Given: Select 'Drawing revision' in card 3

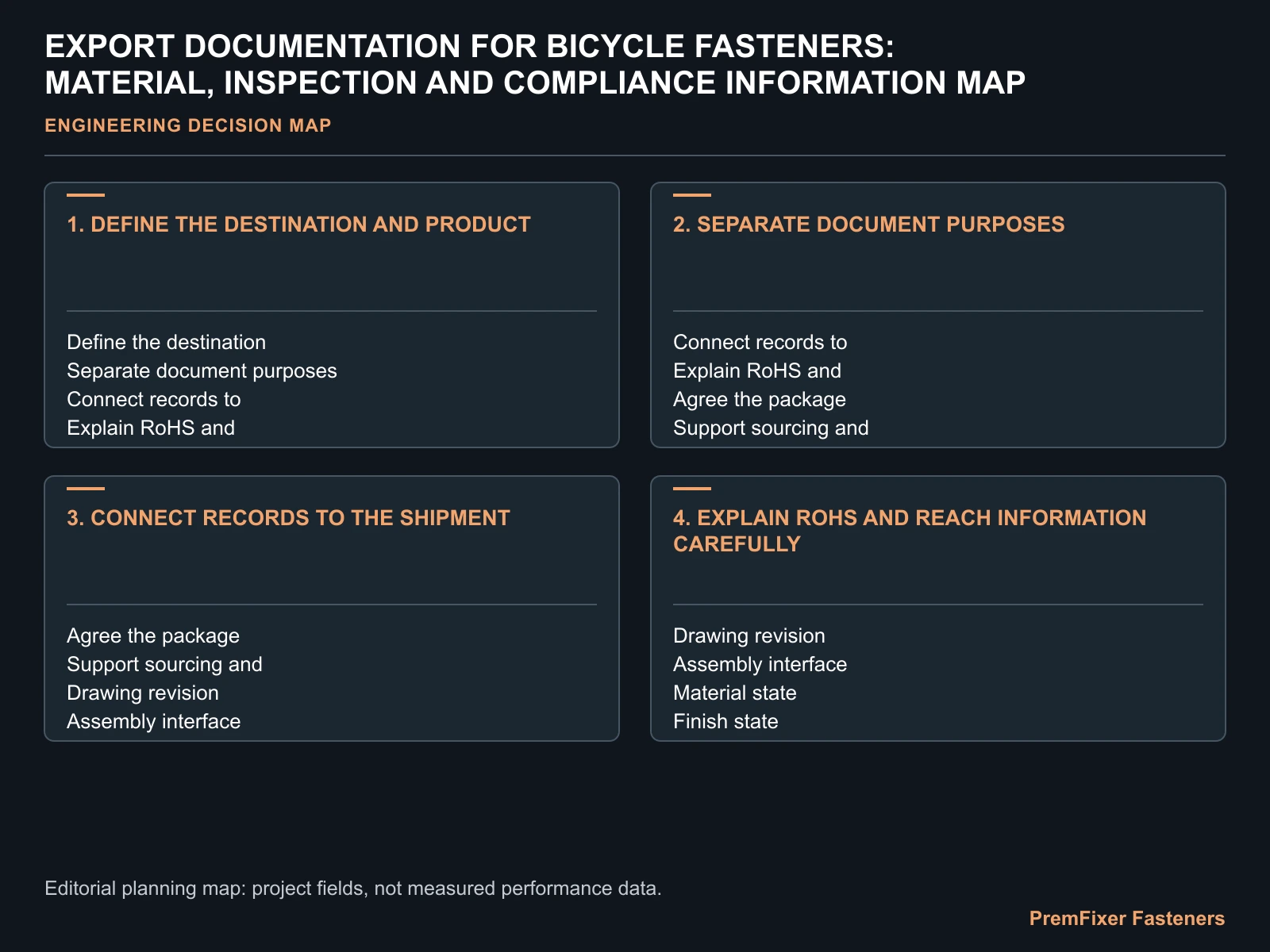Looking at the screenshot, I should (143, 693).
